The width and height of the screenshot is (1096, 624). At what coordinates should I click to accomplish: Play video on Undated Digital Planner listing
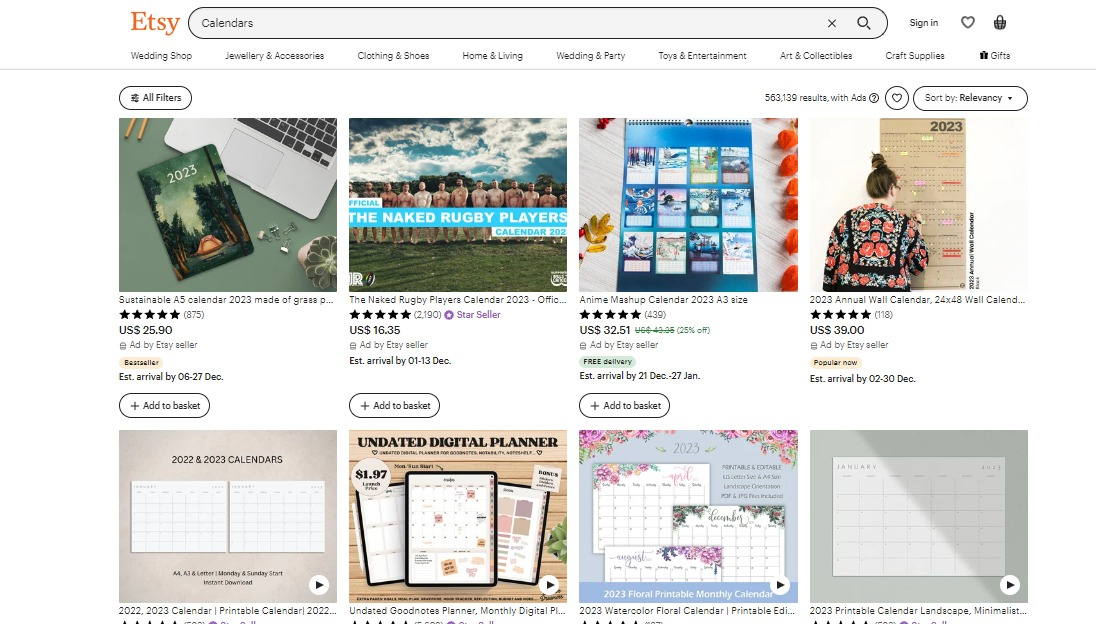(549, 585)
